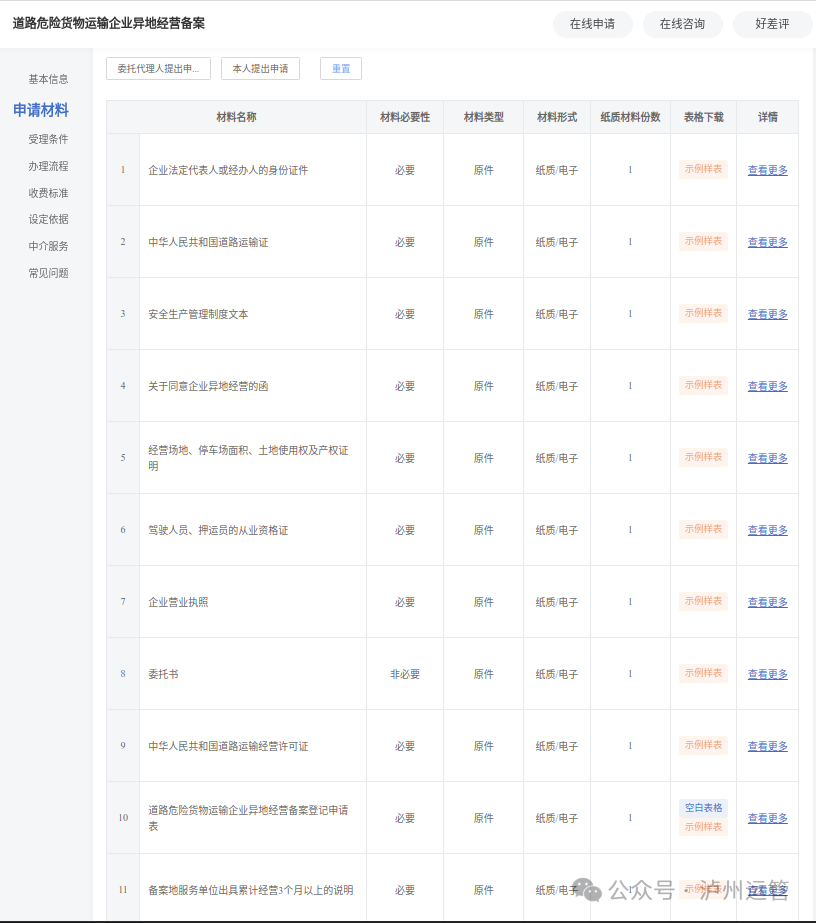This screenshot has width=816, height=923.
Task: Download 示例样表 for 委托书 row
Action: pyautogui.click(x=703, y=673)
